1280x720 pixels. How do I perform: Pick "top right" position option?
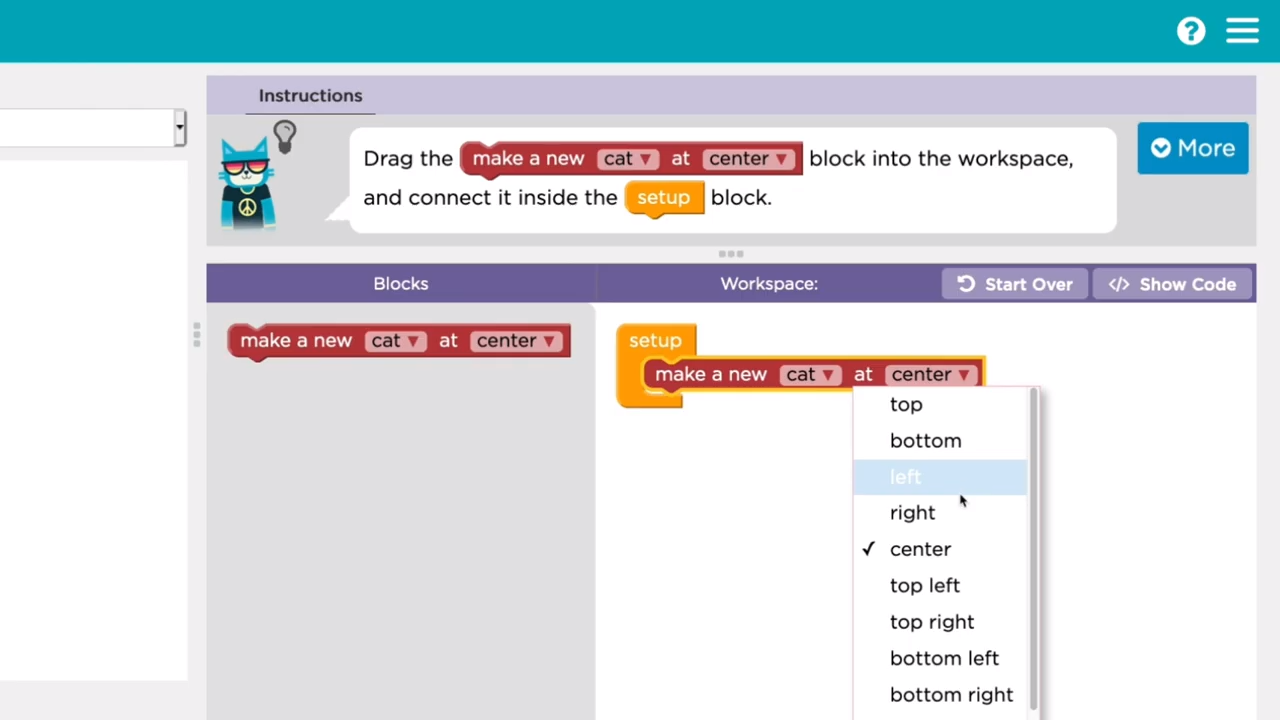[931, 622]
